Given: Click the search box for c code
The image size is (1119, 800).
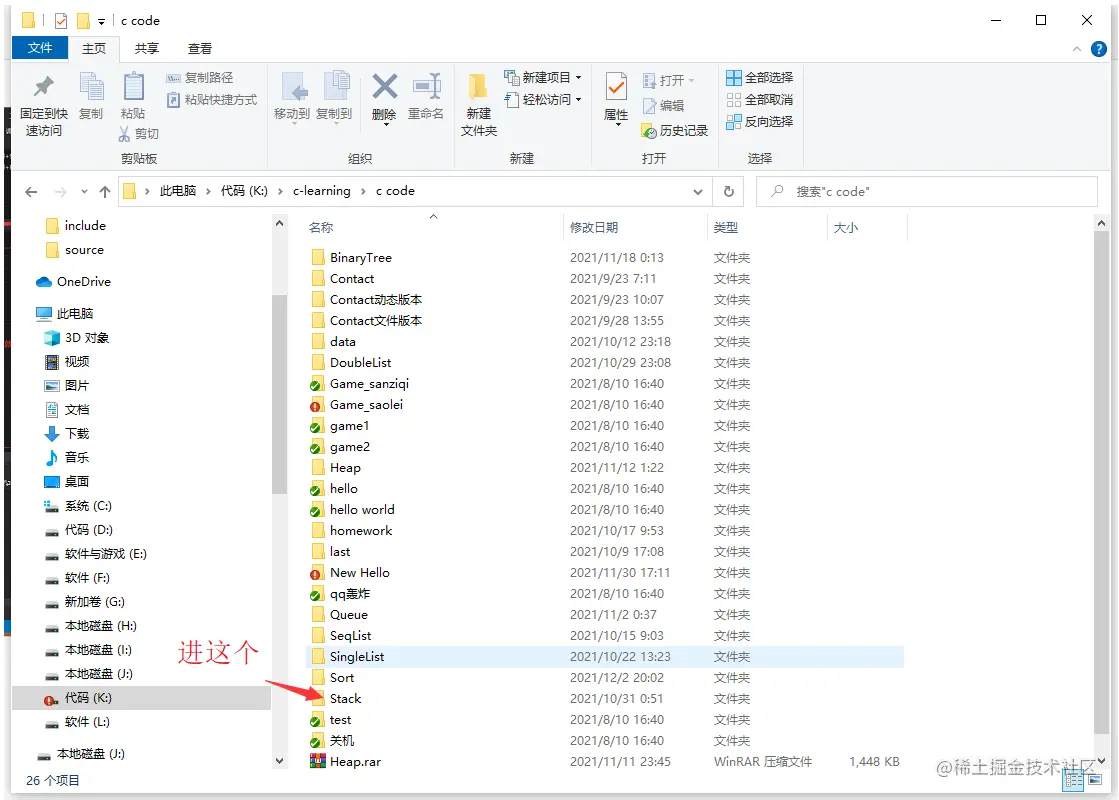Looking at the screenshot, I should pos(926,191).
